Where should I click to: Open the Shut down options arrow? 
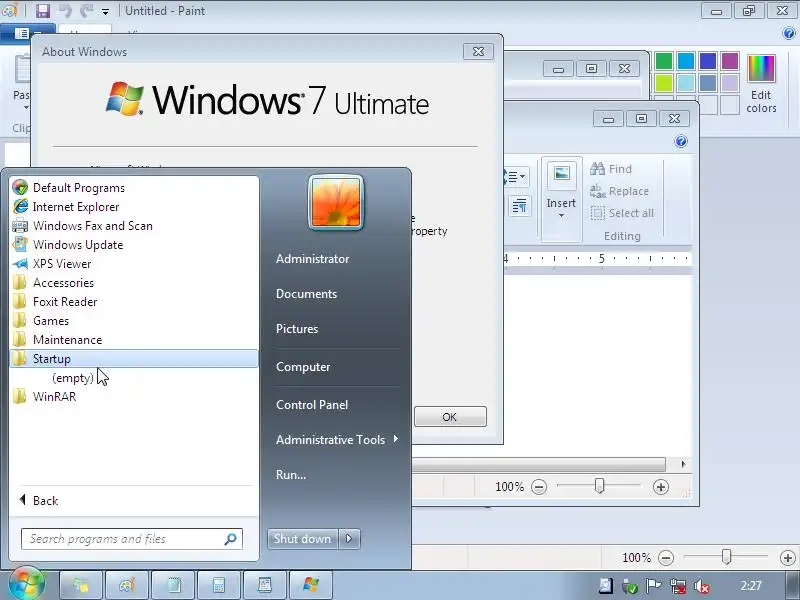tap(349, 539)
